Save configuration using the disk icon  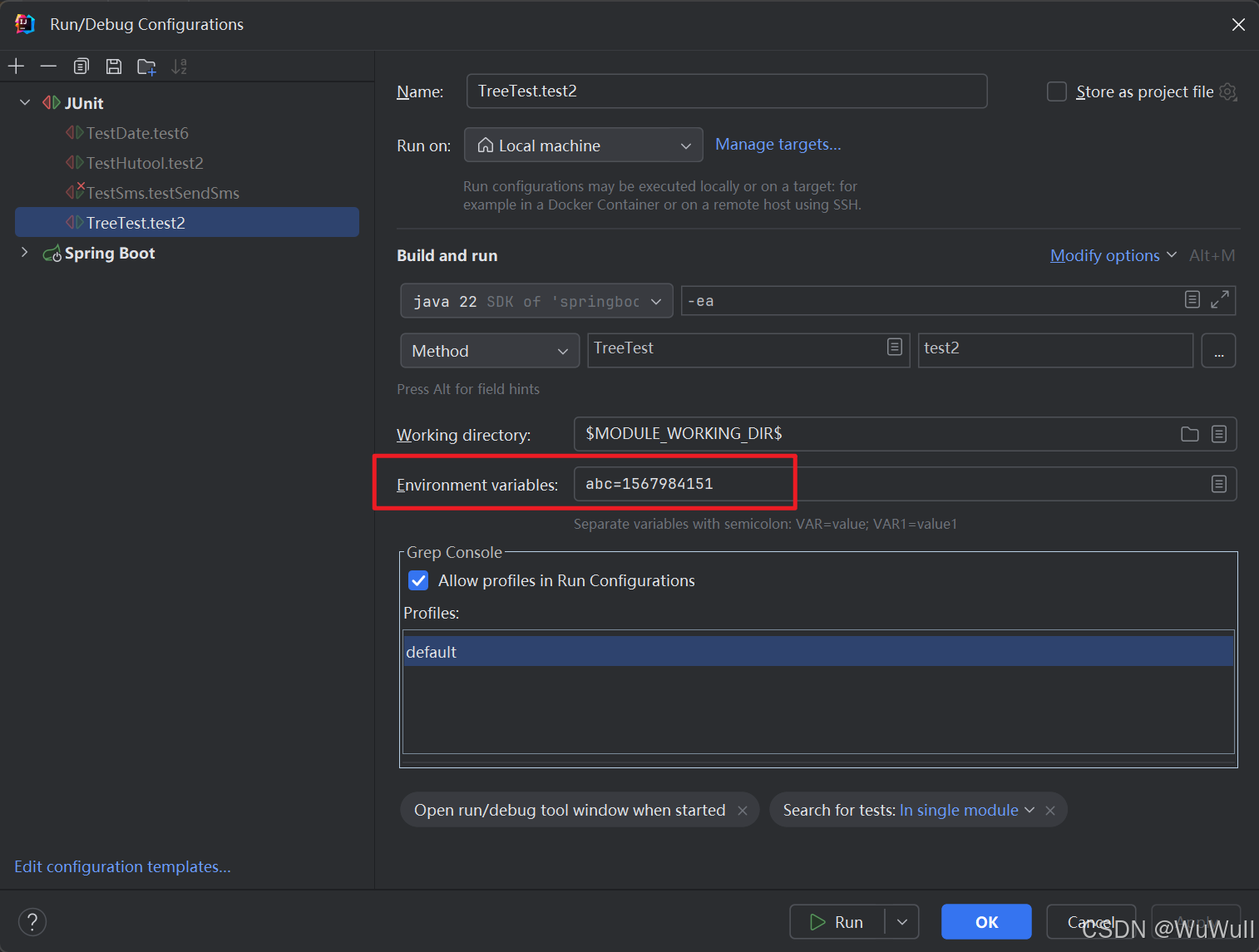(114, 67)
